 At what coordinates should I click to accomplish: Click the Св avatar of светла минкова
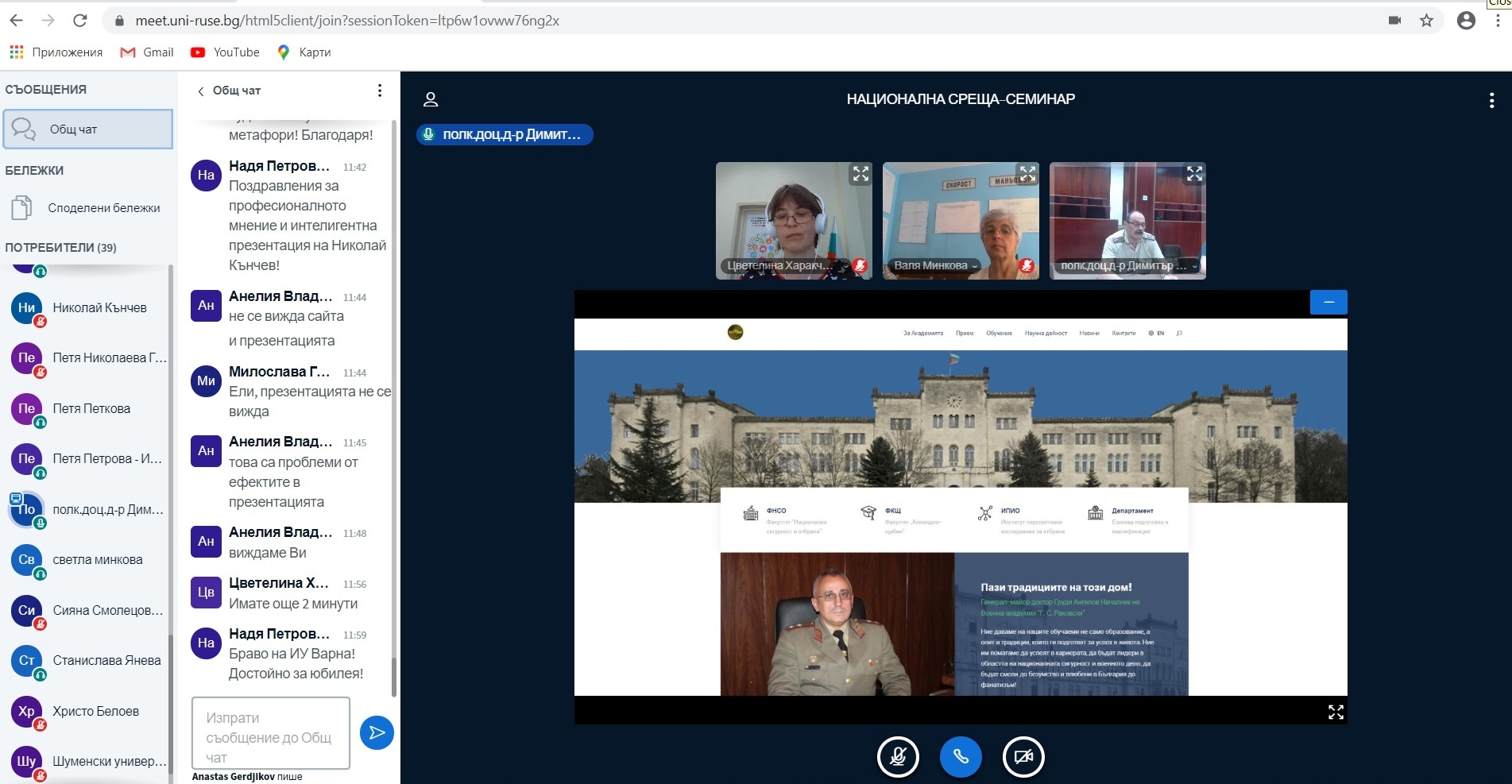(x=26, y=559)
